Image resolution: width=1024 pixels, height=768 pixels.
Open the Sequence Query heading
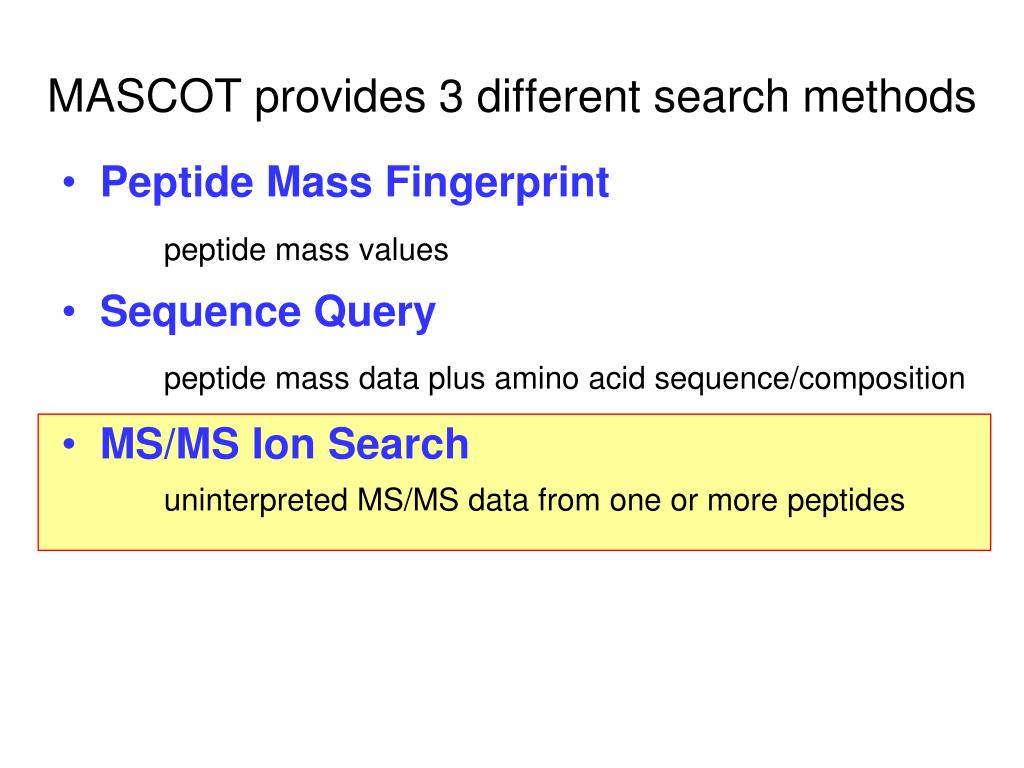(268, 312)
